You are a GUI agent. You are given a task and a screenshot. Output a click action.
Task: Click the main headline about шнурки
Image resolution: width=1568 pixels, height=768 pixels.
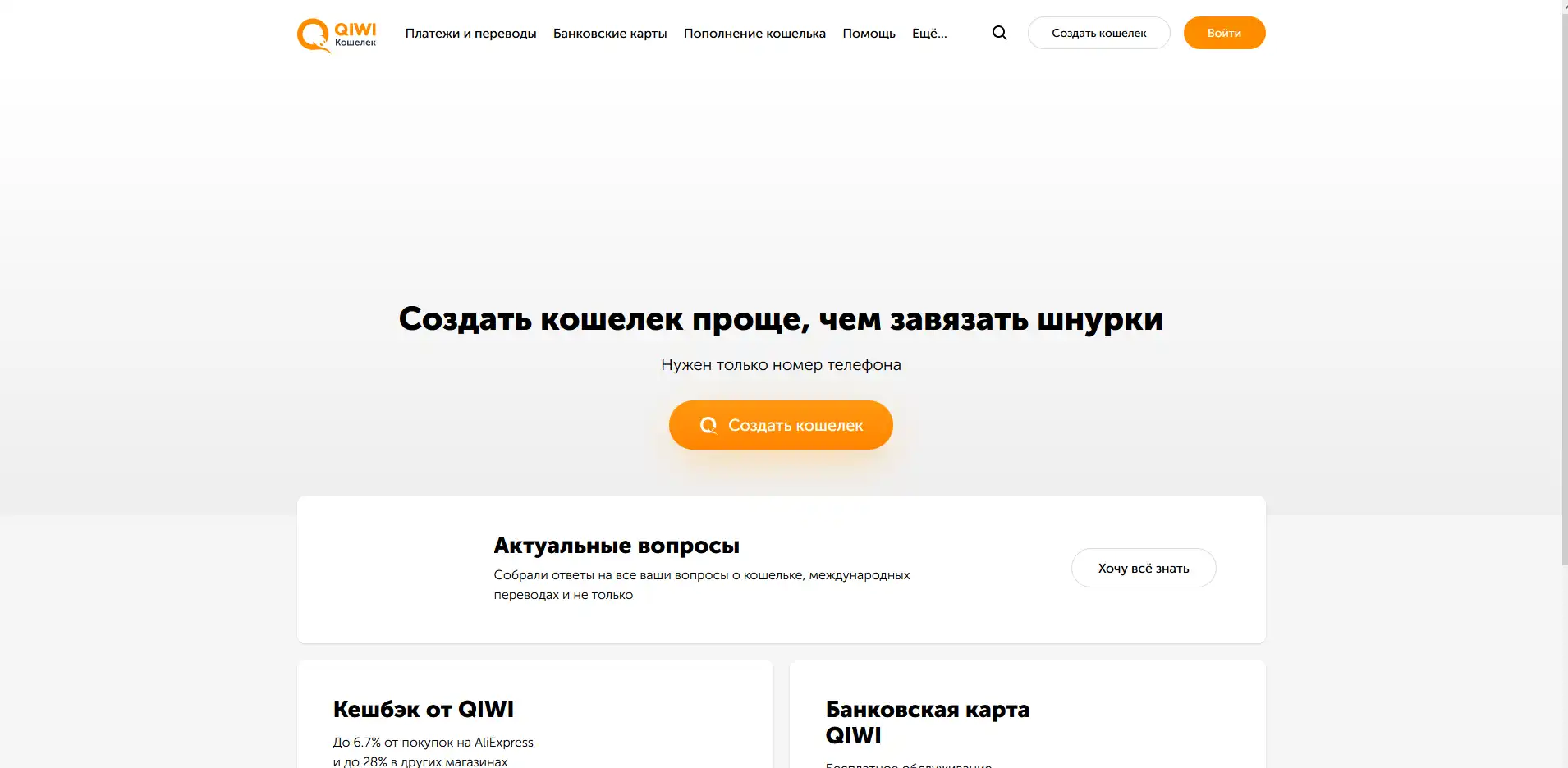(781, 319)
